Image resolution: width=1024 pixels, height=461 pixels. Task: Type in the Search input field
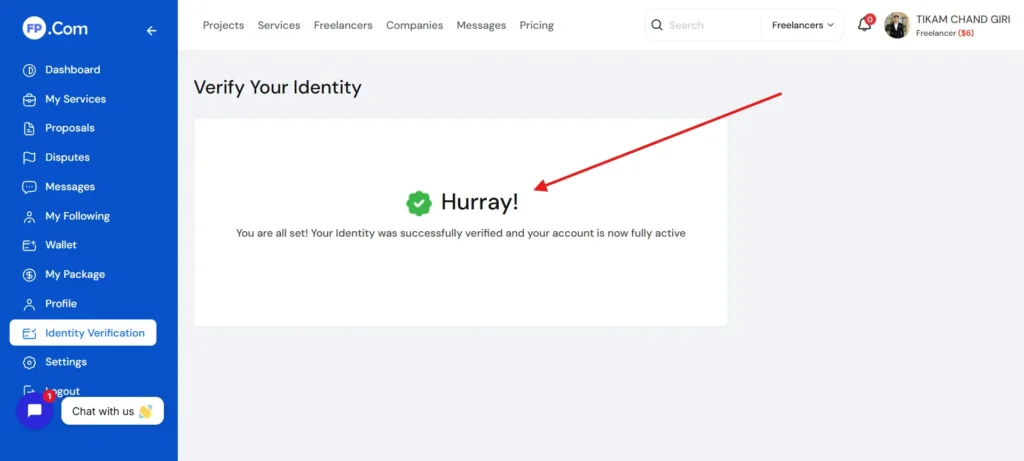pos(712,25)
